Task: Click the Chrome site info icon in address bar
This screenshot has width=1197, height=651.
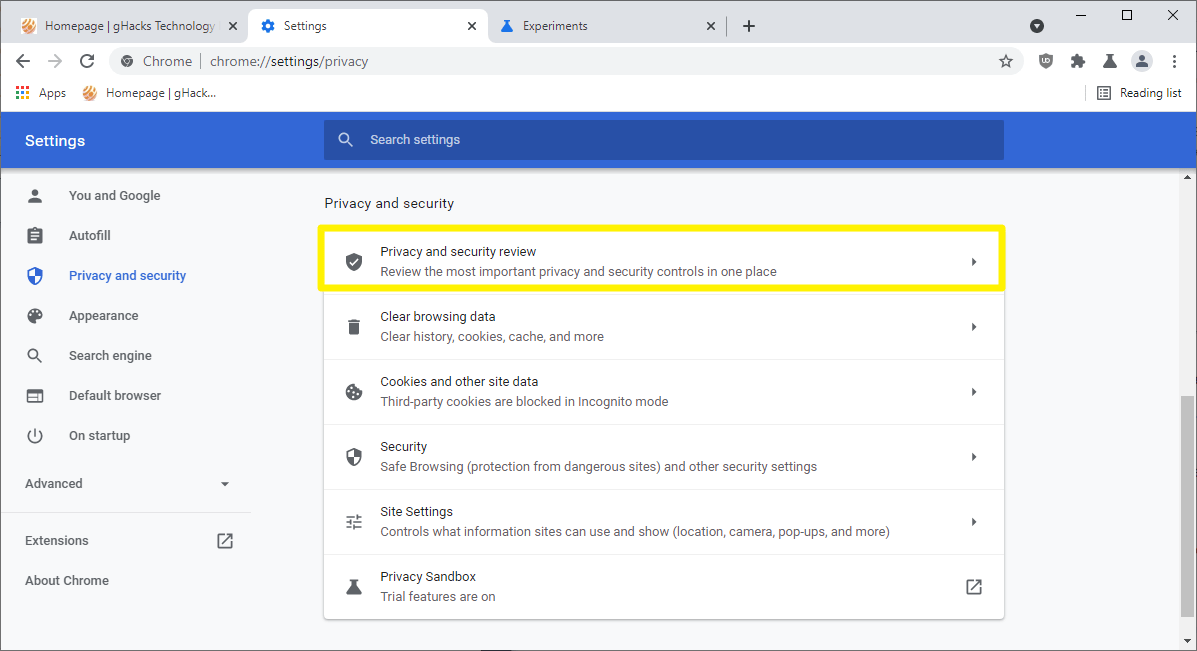Action: tap(127, 61)
